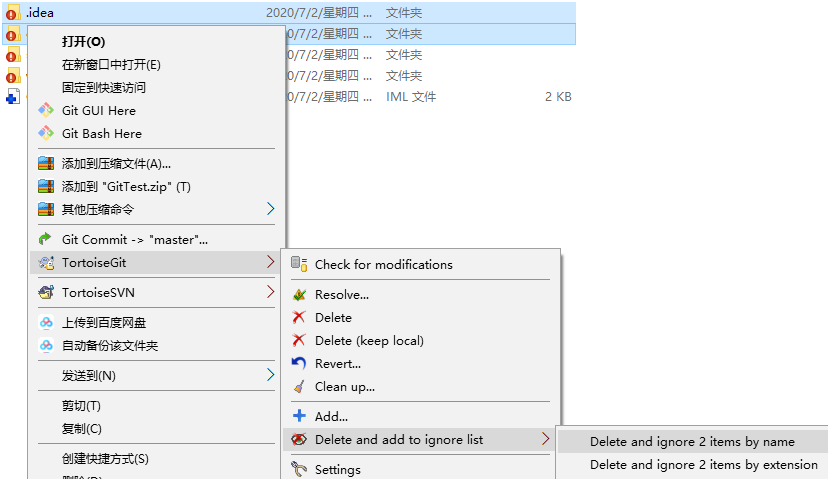Click the red X icon beside Delete
Viewport: 828px width, 479px height.
(299, 317)
